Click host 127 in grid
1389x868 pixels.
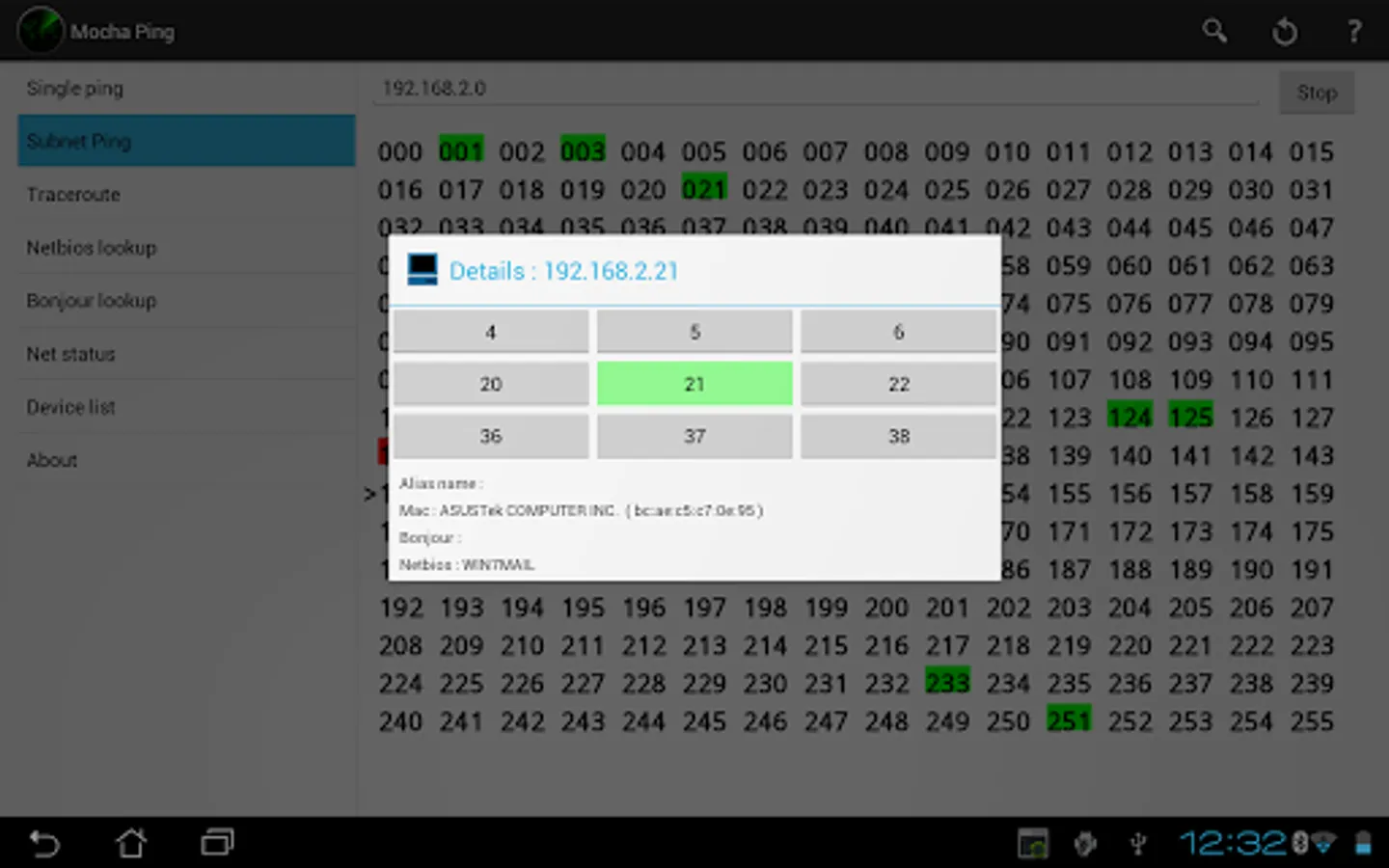click(1312, 418)
